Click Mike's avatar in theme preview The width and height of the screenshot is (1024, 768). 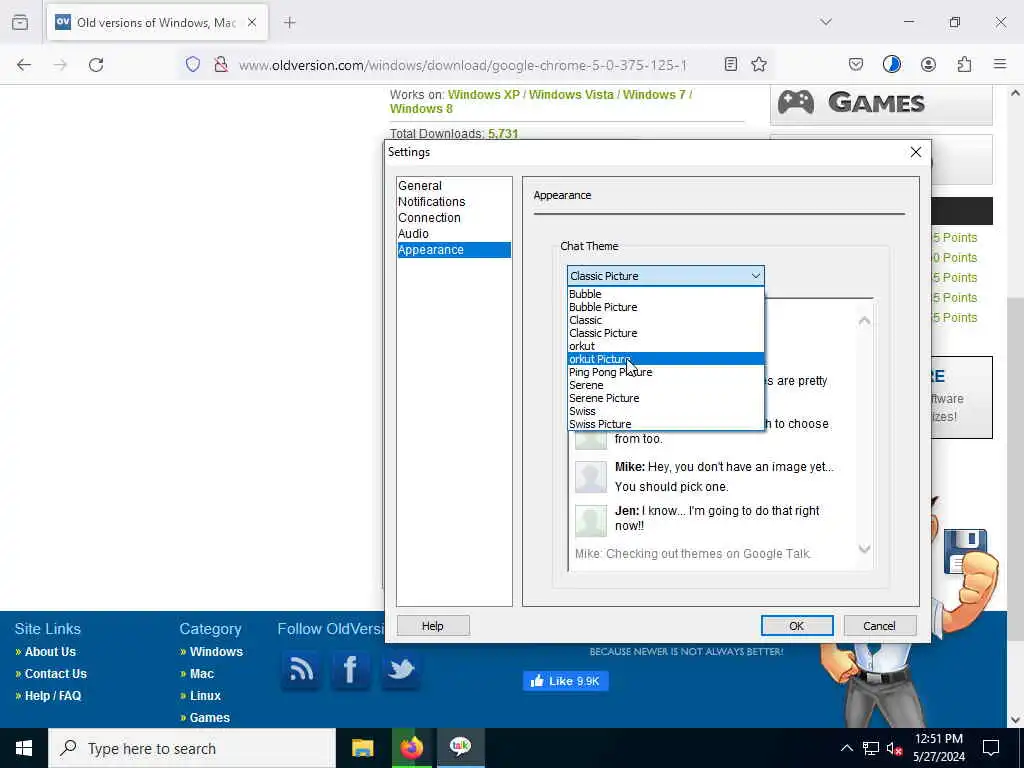pyautogui.click(x=590, y=477)
